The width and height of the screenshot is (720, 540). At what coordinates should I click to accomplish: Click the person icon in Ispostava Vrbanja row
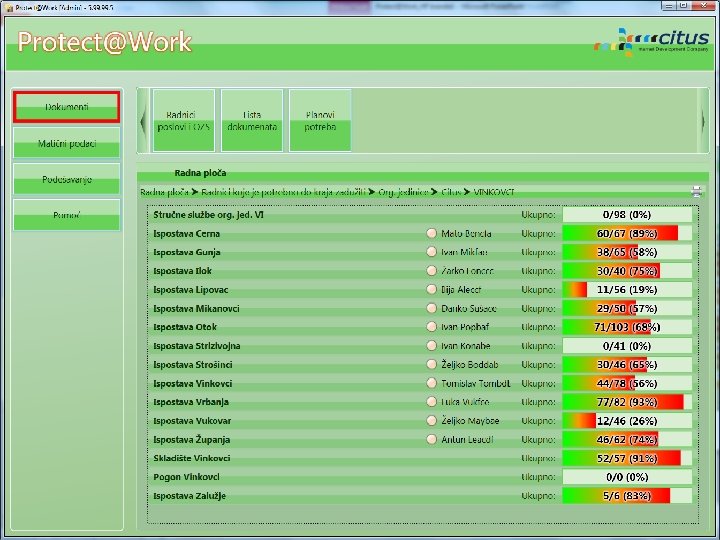point(431,402)
